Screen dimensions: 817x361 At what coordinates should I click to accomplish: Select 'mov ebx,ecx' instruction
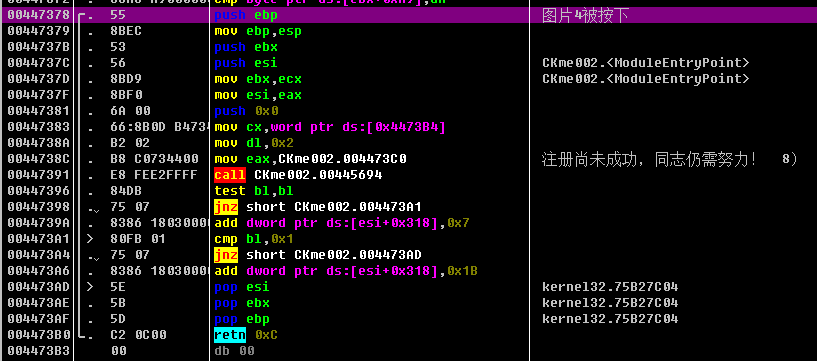click(258, 79)
